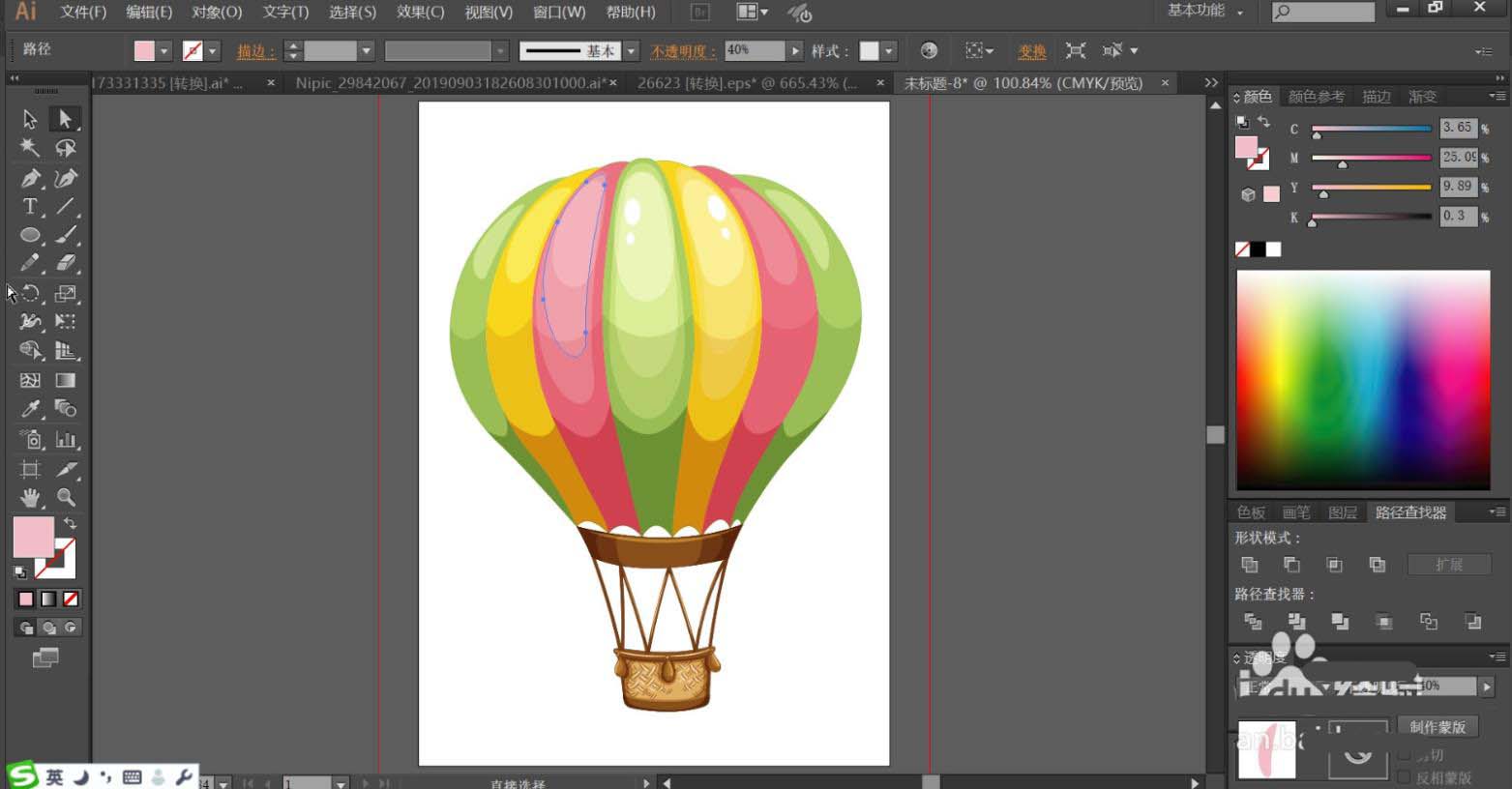Viewport: 1512px width, 789px height.
Task: Swap fill and stroke colors arrow
Action: click(x=70, y=523)
